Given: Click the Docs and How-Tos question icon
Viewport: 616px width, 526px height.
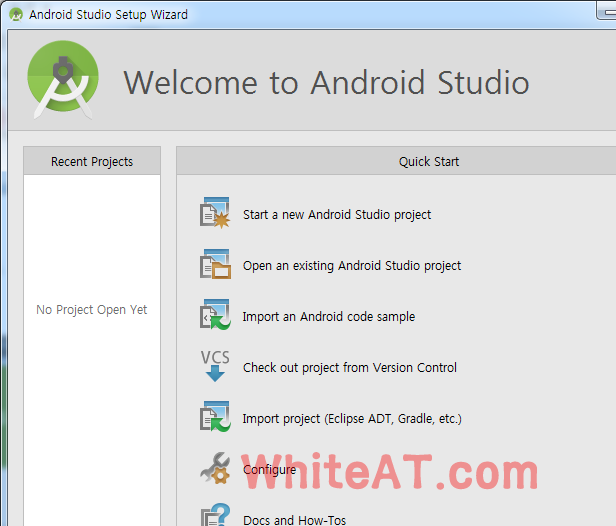Looking at the screenshot, I should (x=215, y=515).
